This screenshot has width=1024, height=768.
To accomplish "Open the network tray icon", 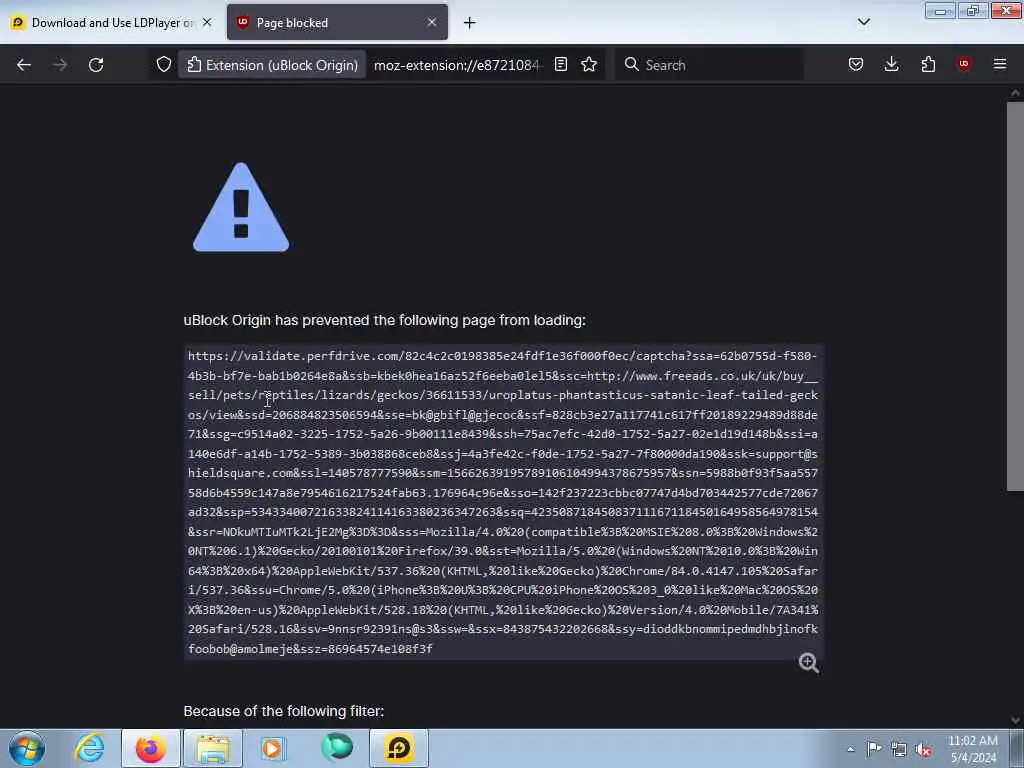I will pos(899,749).
